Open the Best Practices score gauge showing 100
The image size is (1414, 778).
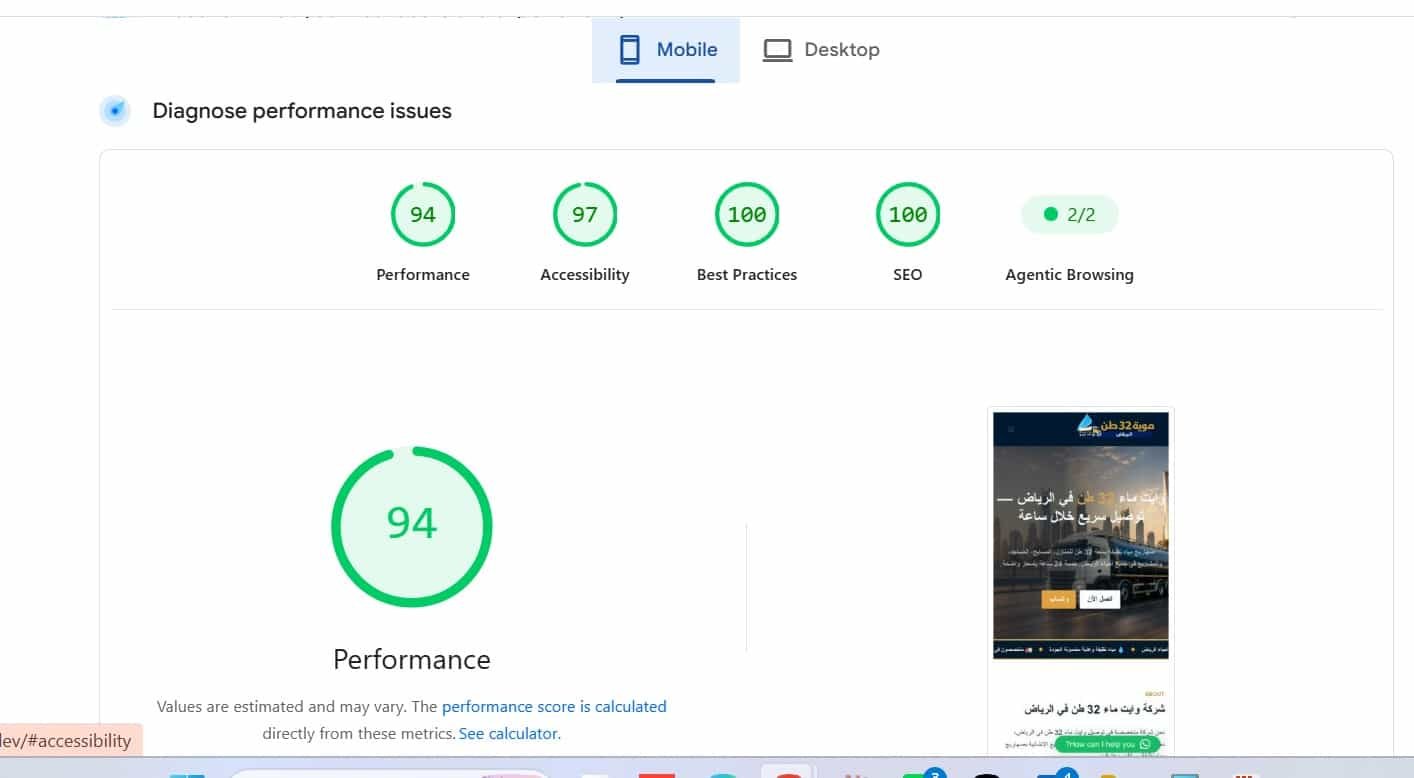pos(747,214)
